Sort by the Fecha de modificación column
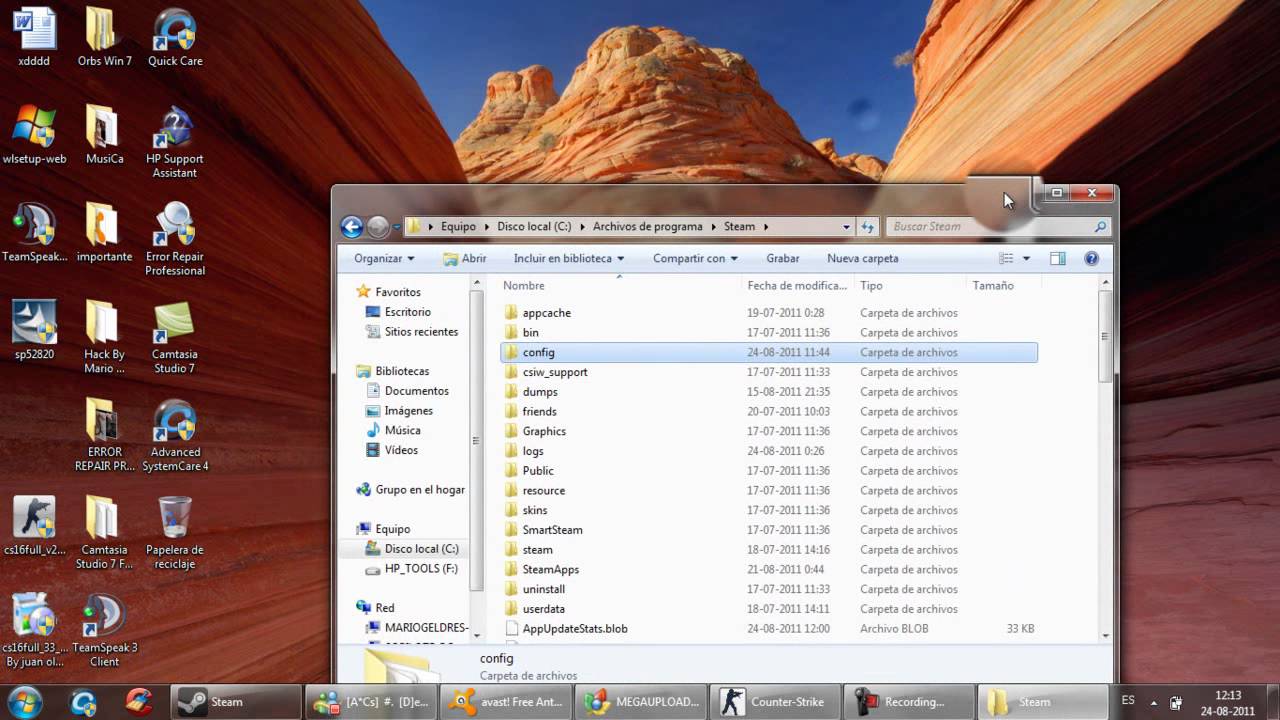Screen dimensions: 1280x720 point(797,286)
